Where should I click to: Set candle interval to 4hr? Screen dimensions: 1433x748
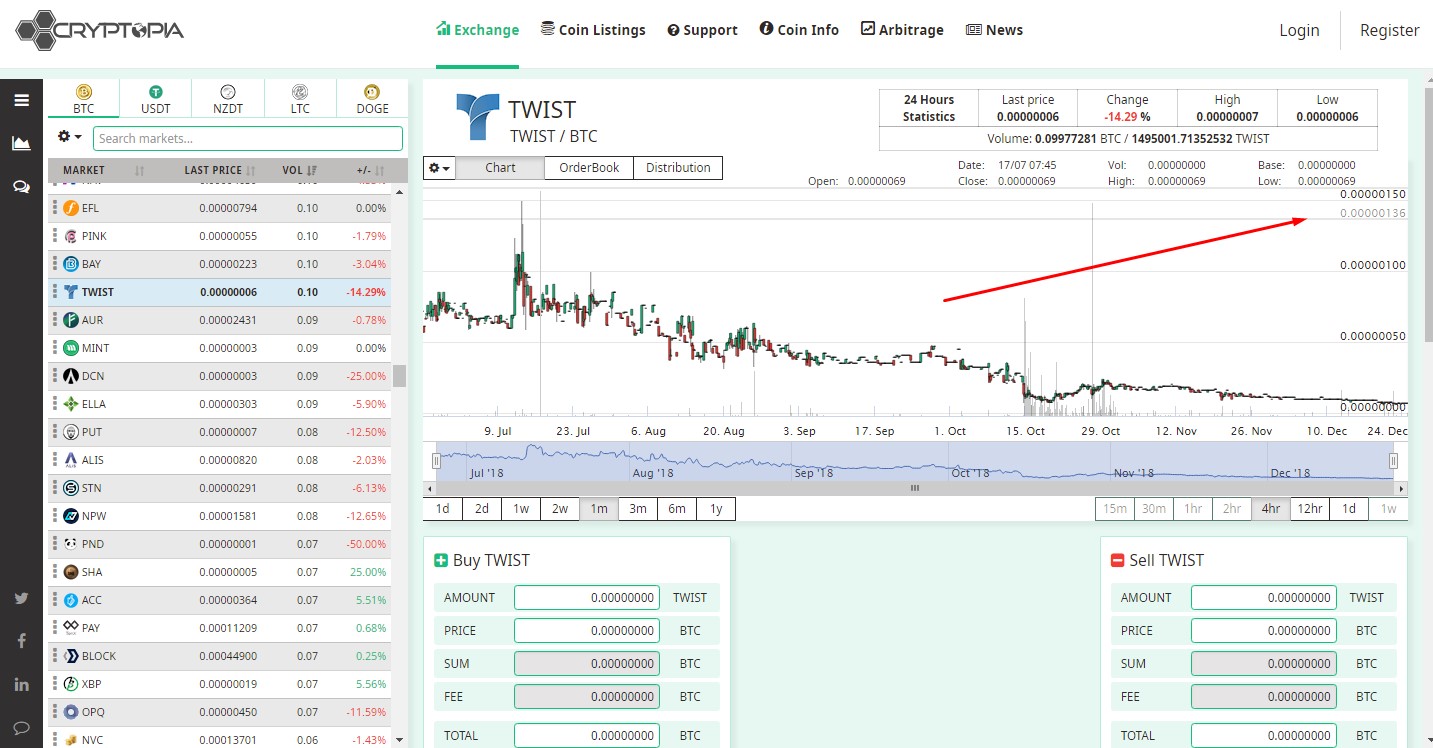coord(1271,509)
